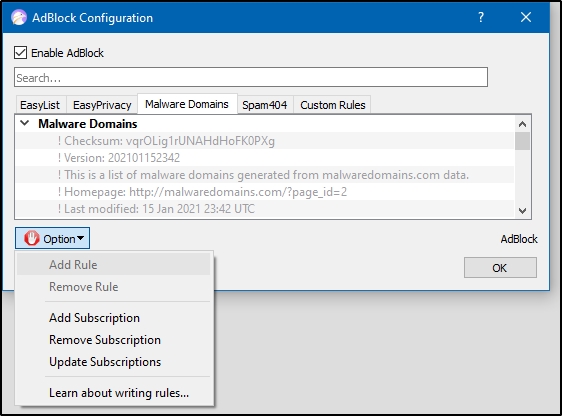Open Learn about writing rules...
562x416 pixels.
click(x=114, y=393)
